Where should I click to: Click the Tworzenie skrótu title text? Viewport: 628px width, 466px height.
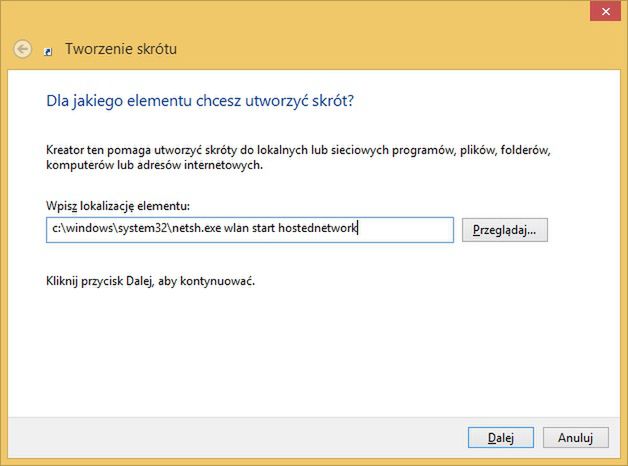coord(121,49)
